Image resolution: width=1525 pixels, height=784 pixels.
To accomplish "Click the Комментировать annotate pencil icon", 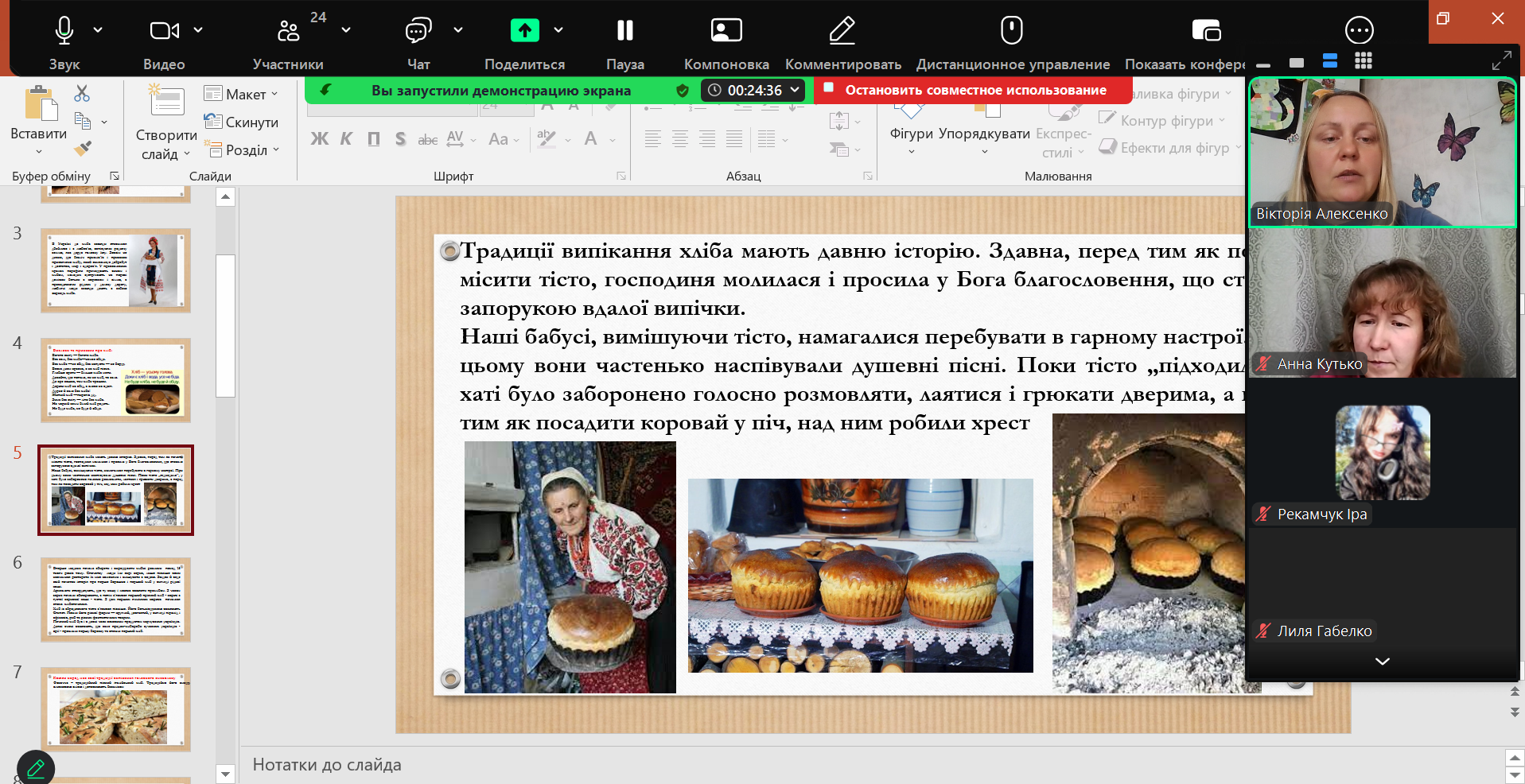I will (x=842, y=31).
